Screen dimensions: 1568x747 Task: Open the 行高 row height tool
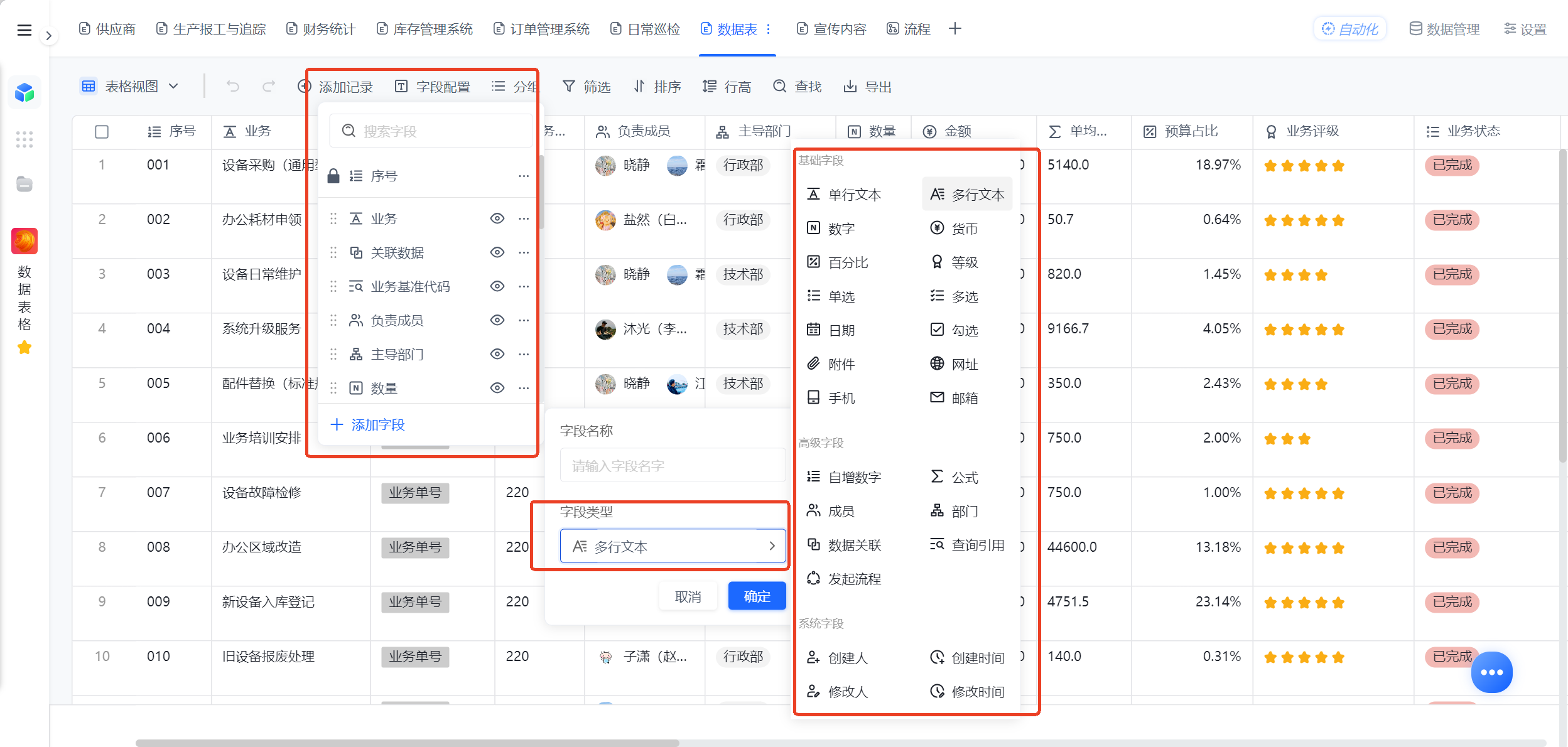[727, 87]
